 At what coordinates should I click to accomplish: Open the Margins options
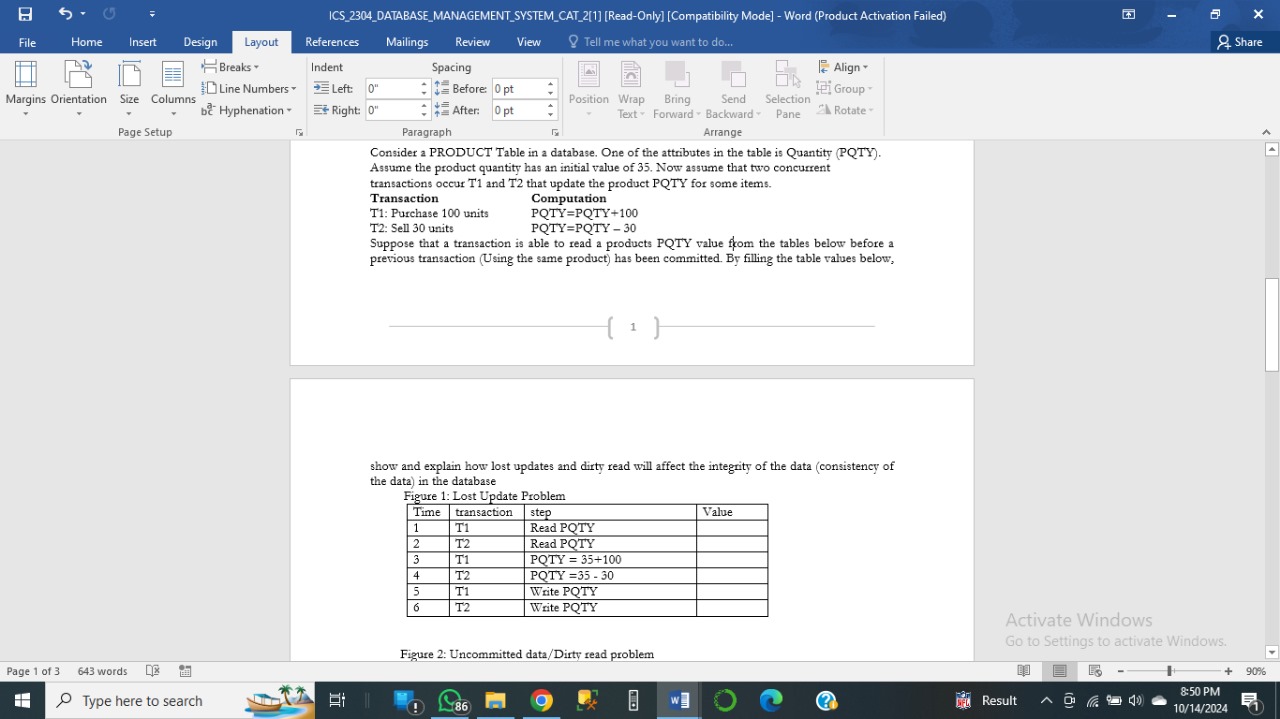(26, 88)
